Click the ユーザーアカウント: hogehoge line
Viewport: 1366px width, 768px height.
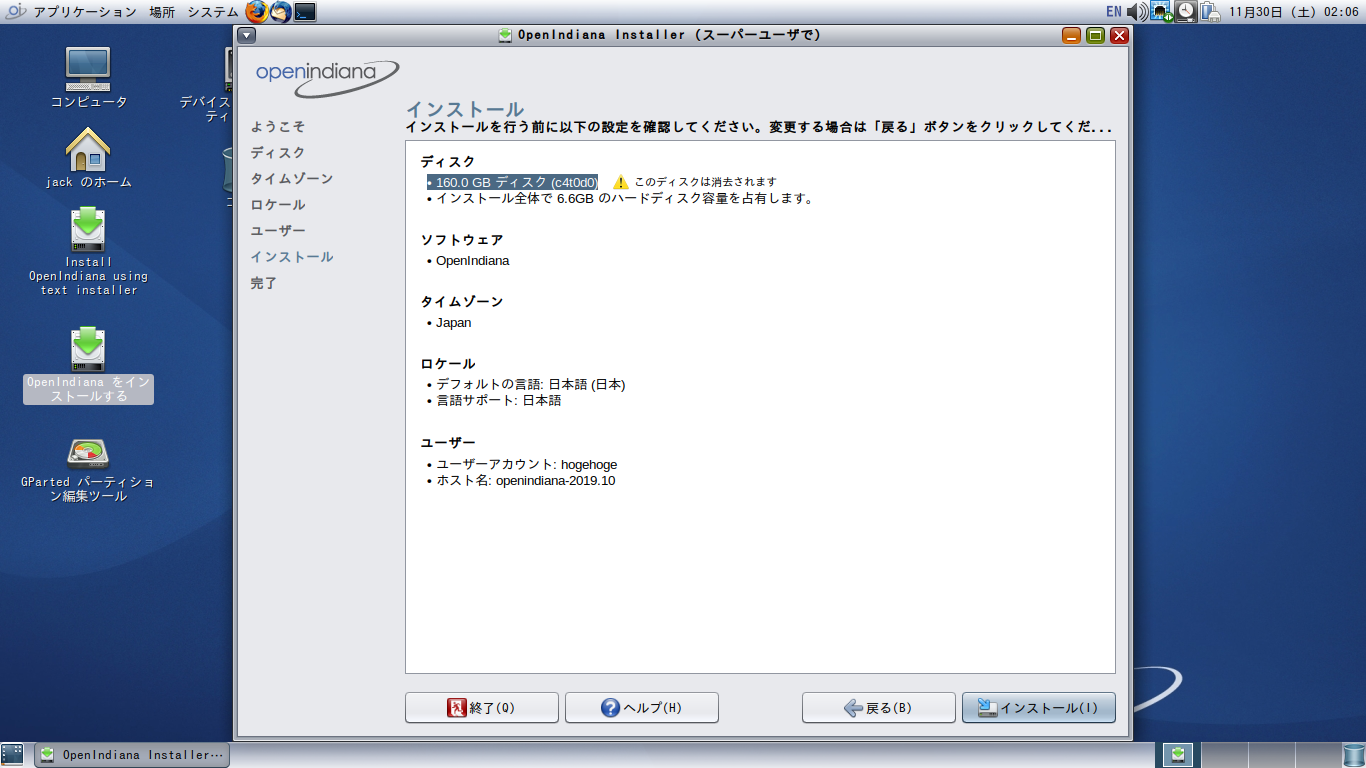(522, 464)
